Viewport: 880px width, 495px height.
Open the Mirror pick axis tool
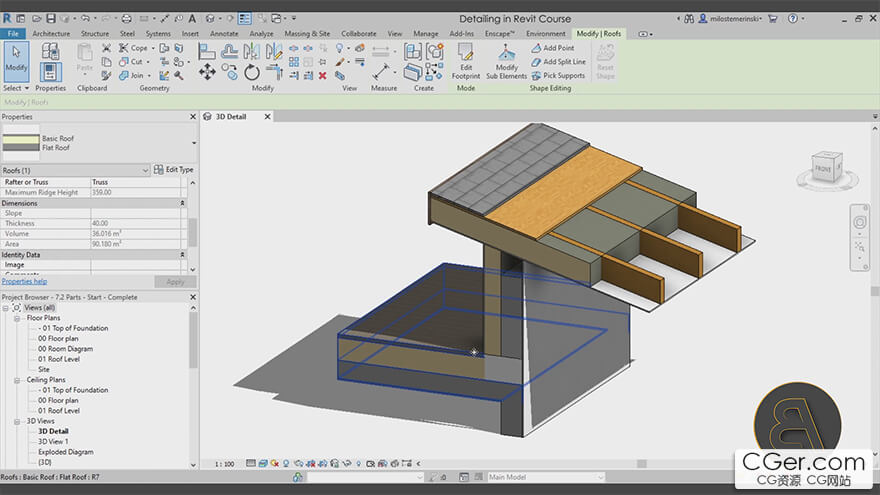pyautogui.click(x=251, y=52)
